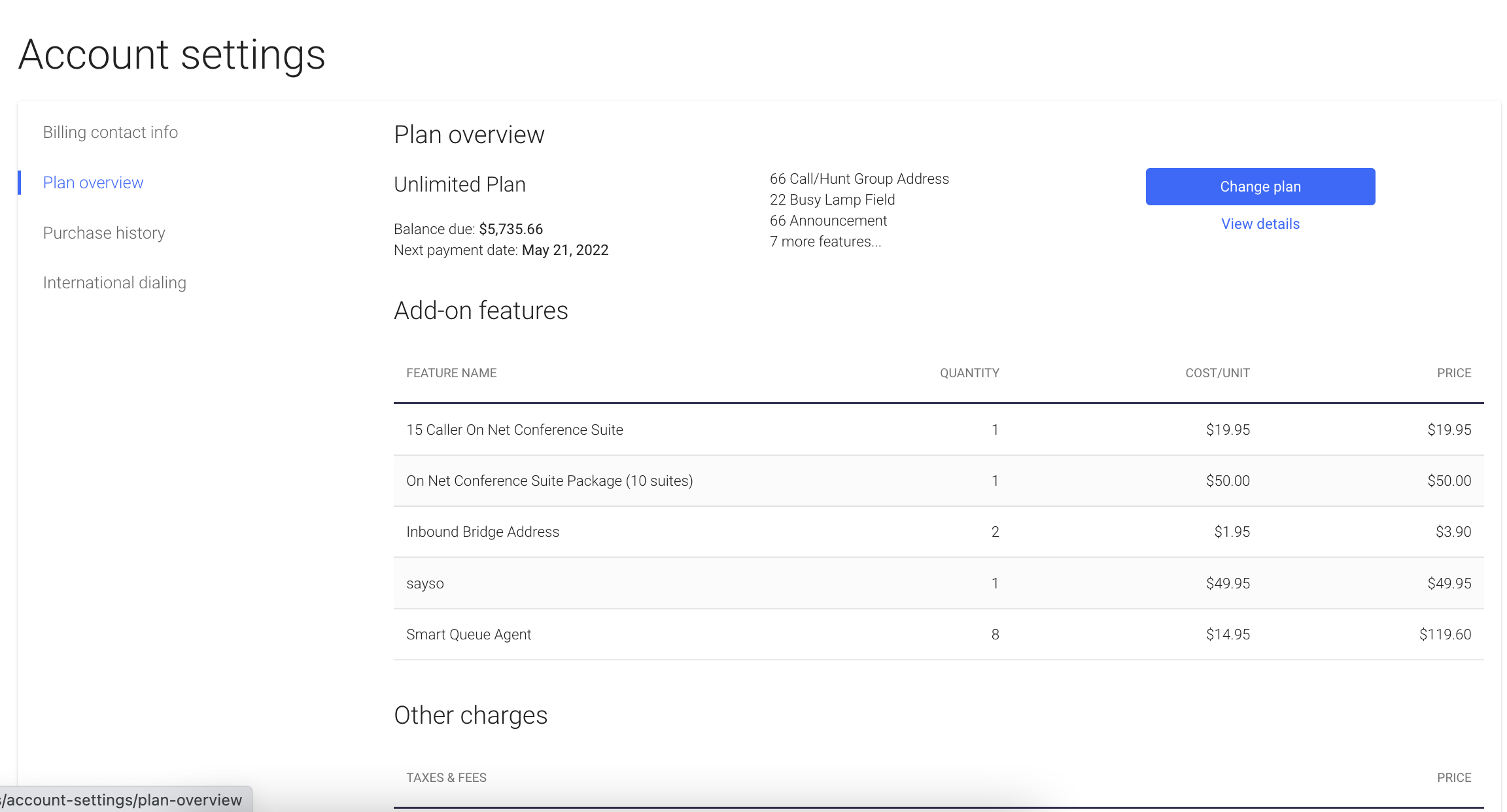Select the sayso add-on row
The width and height of the screenshot is (1507, 812).
point(425,583)
